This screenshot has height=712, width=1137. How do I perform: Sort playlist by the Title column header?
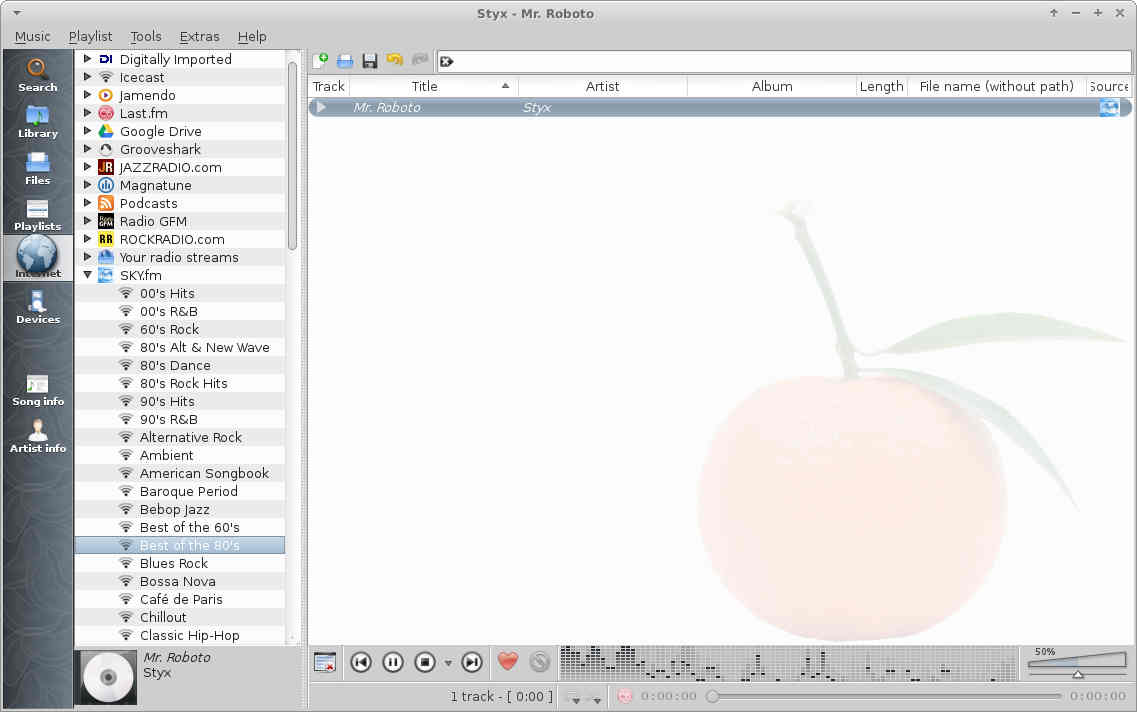tap(434, 86)
